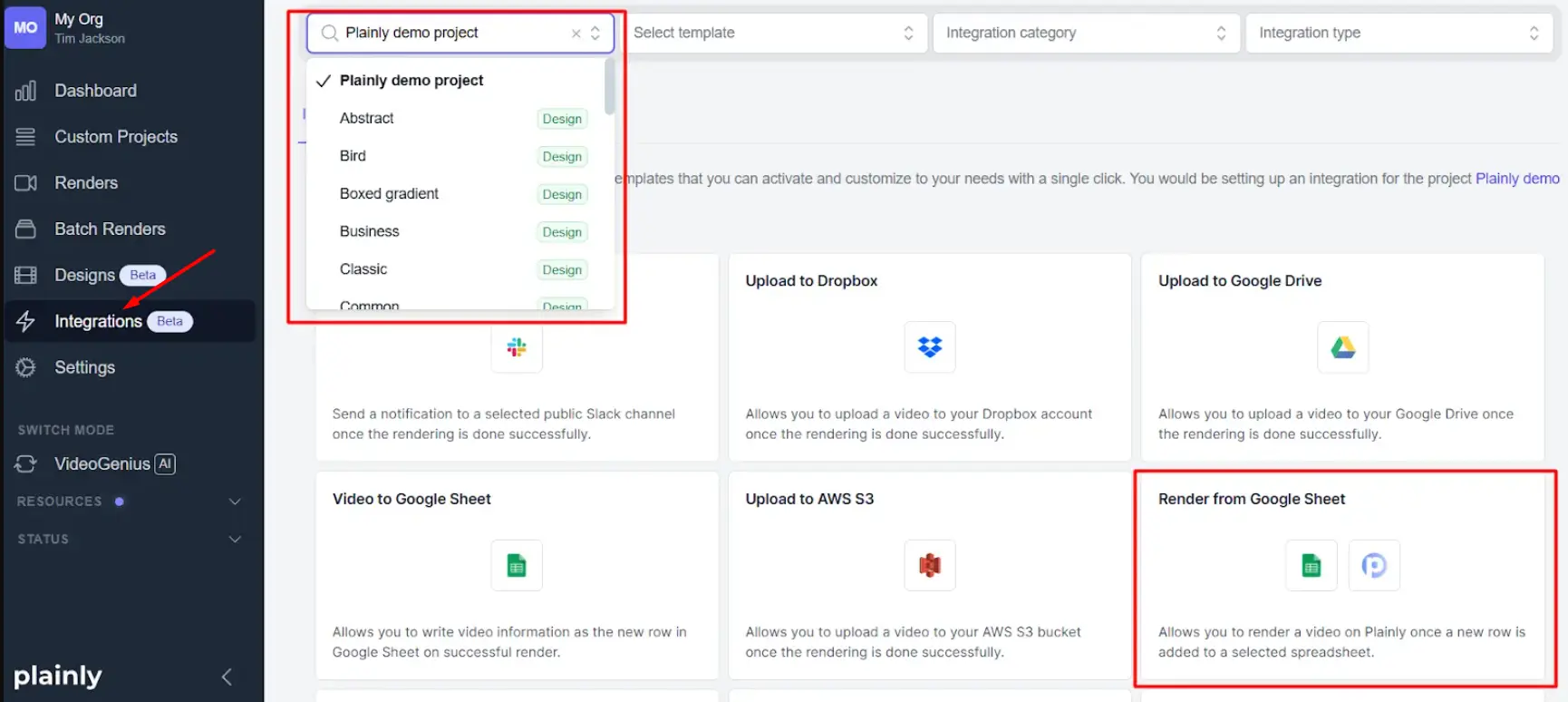
Task: Toggle the project selector up-down chevrons
Action: 595,34
